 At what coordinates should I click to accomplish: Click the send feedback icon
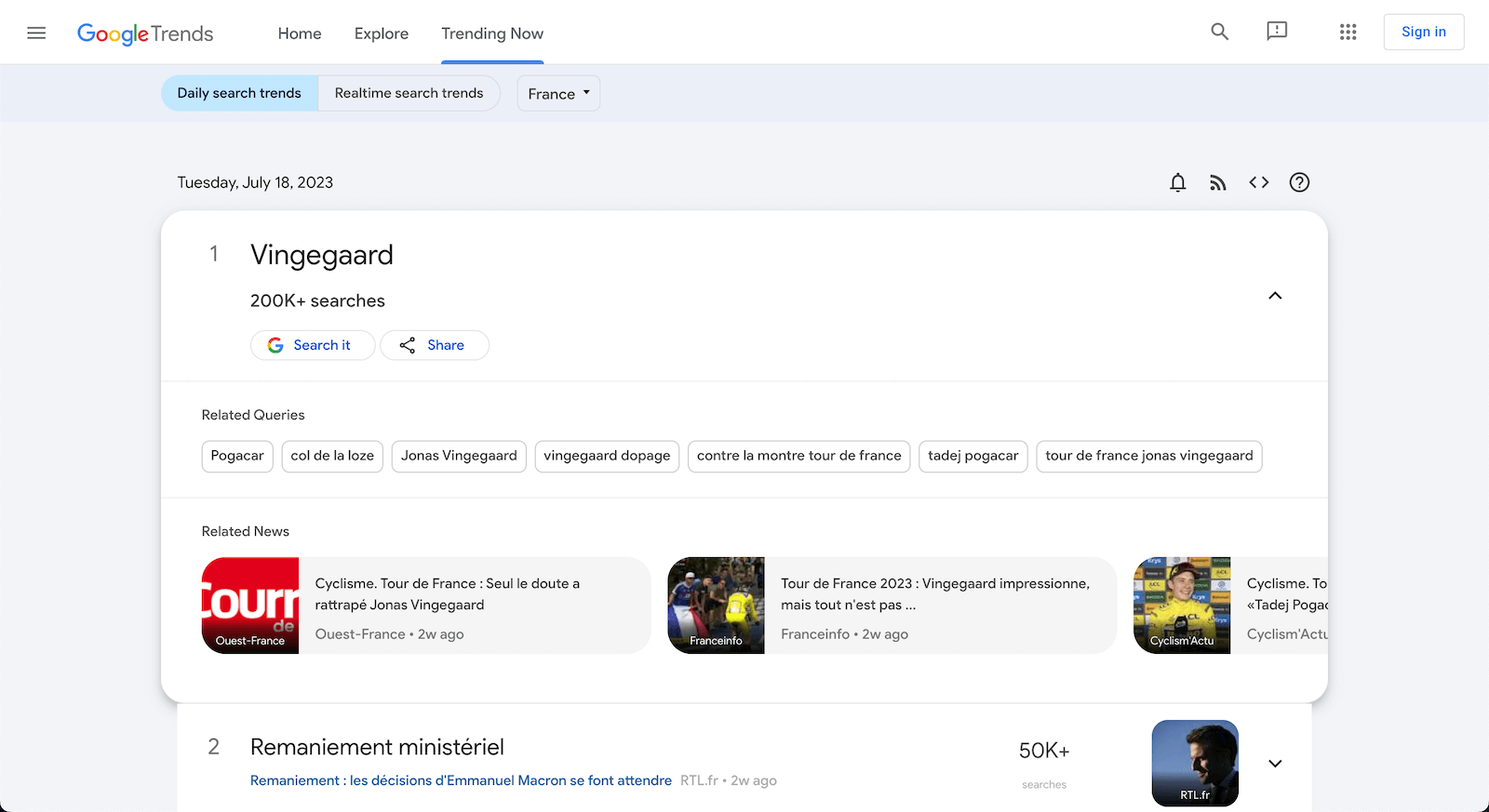pyautogui.click(x=1277, y=32)
